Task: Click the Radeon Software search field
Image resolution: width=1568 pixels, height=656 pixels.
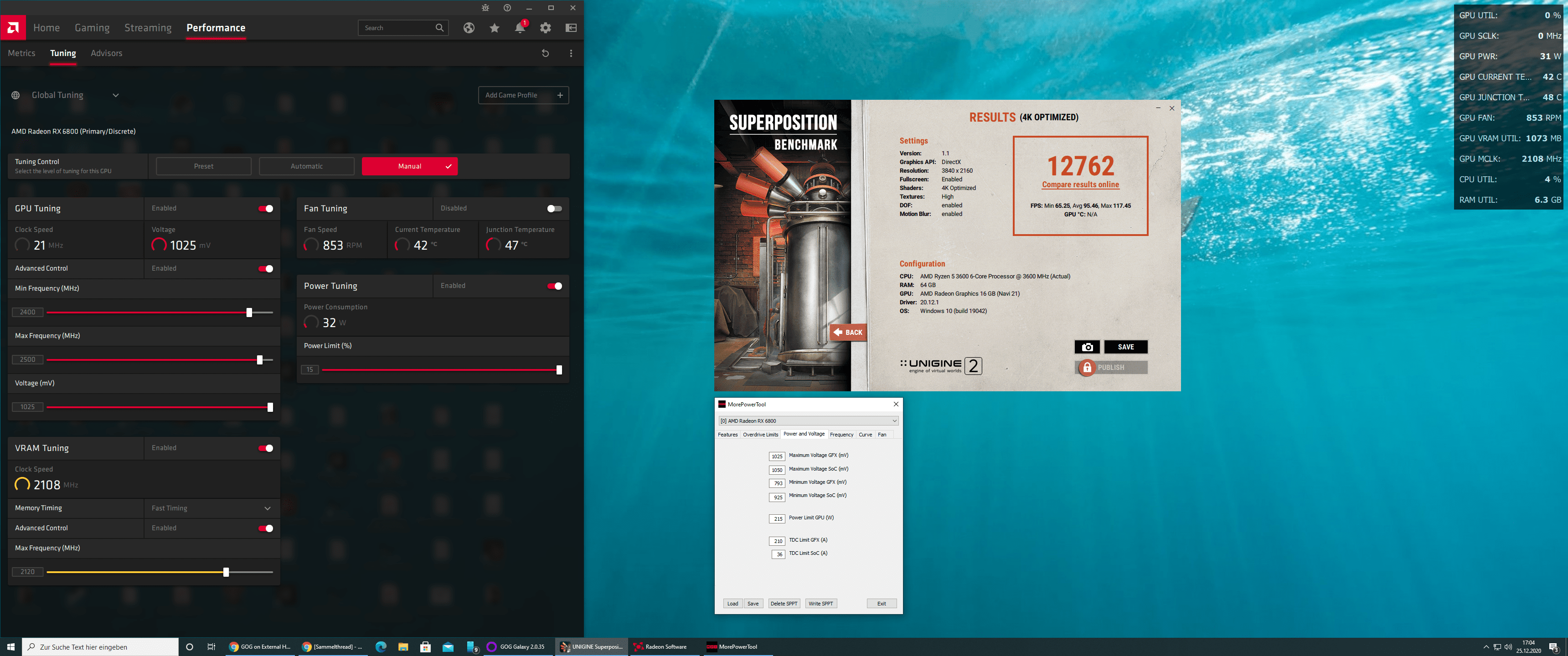Action: point(403,28)
